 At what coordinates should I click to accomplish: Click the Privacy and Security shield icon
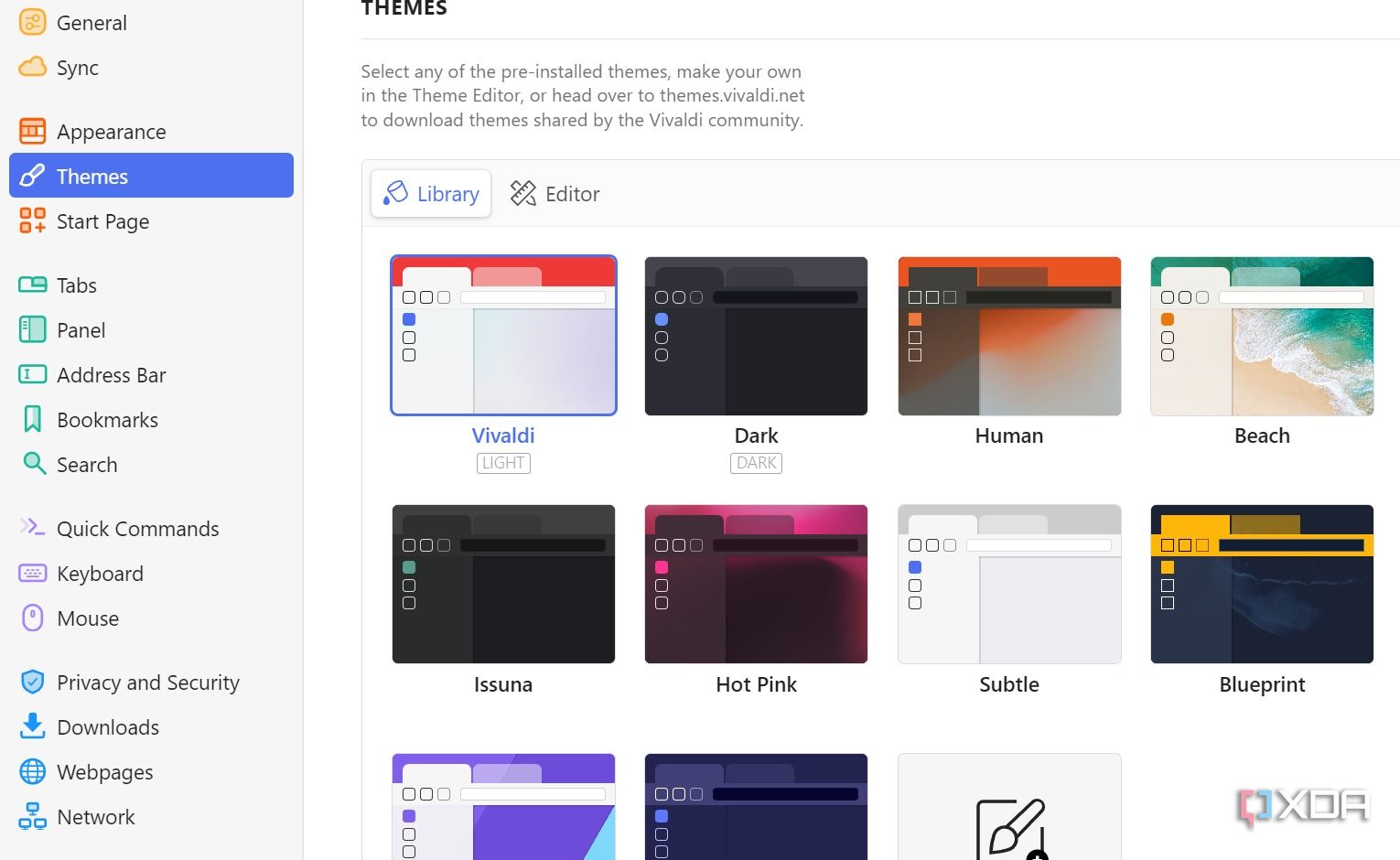(x=33, y=682)
